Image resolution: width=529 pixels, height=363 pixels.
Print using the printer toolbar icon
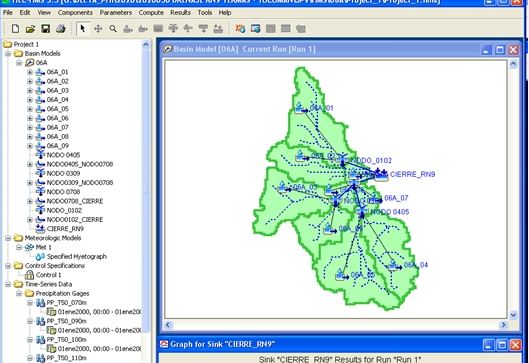point(61,29)
